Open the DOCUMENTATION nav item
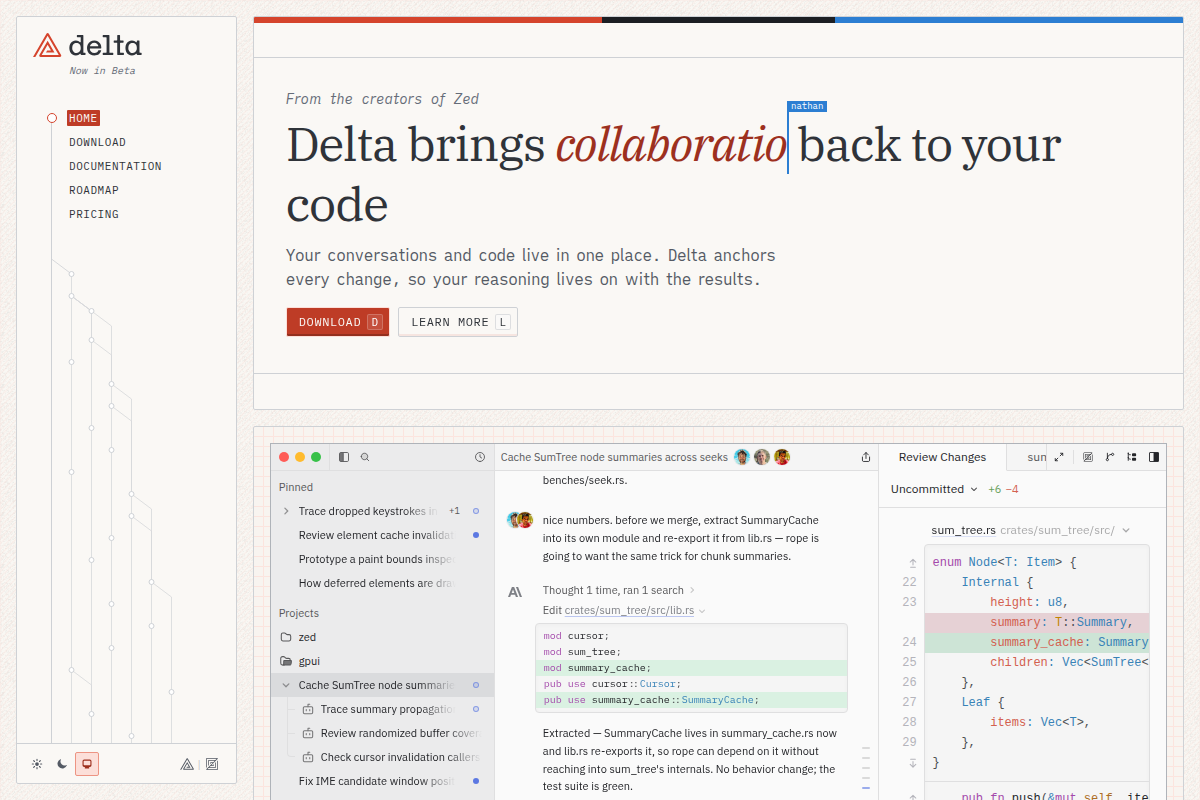The width and height of the screenshot is (1200, 800). click(x=115, y=166)
